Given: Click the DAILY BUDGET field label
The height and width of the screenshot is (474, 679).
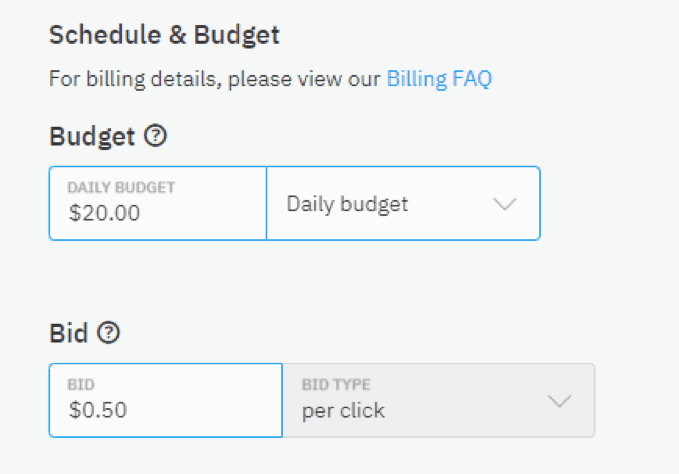Looking at the screenshot, I should [121, 187].
